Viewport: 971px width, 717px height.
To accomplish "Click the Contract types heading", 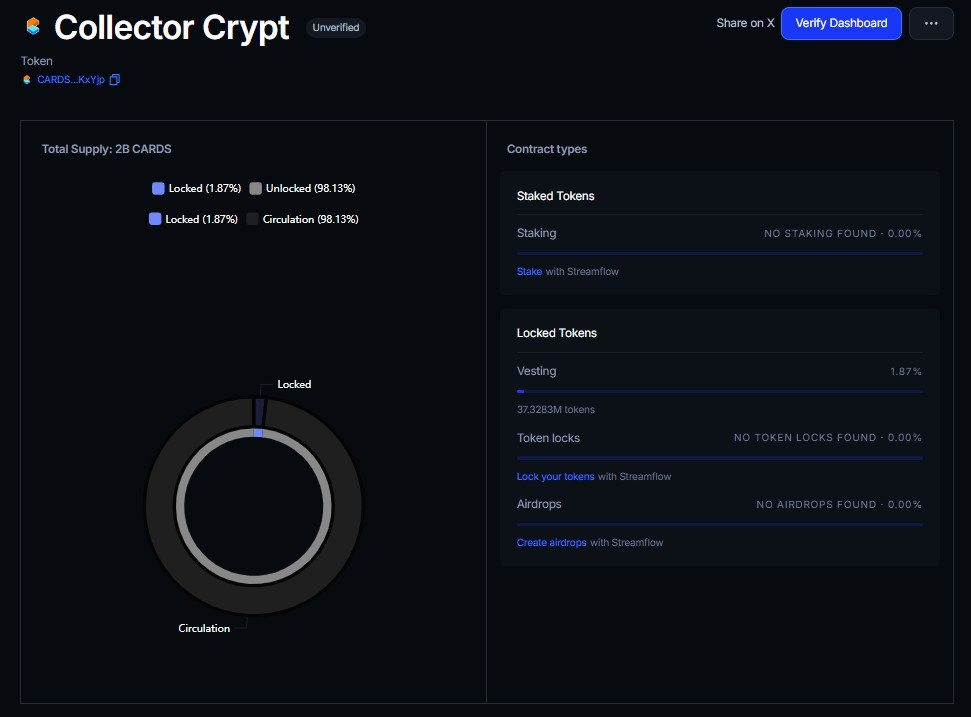I will 547,149.
